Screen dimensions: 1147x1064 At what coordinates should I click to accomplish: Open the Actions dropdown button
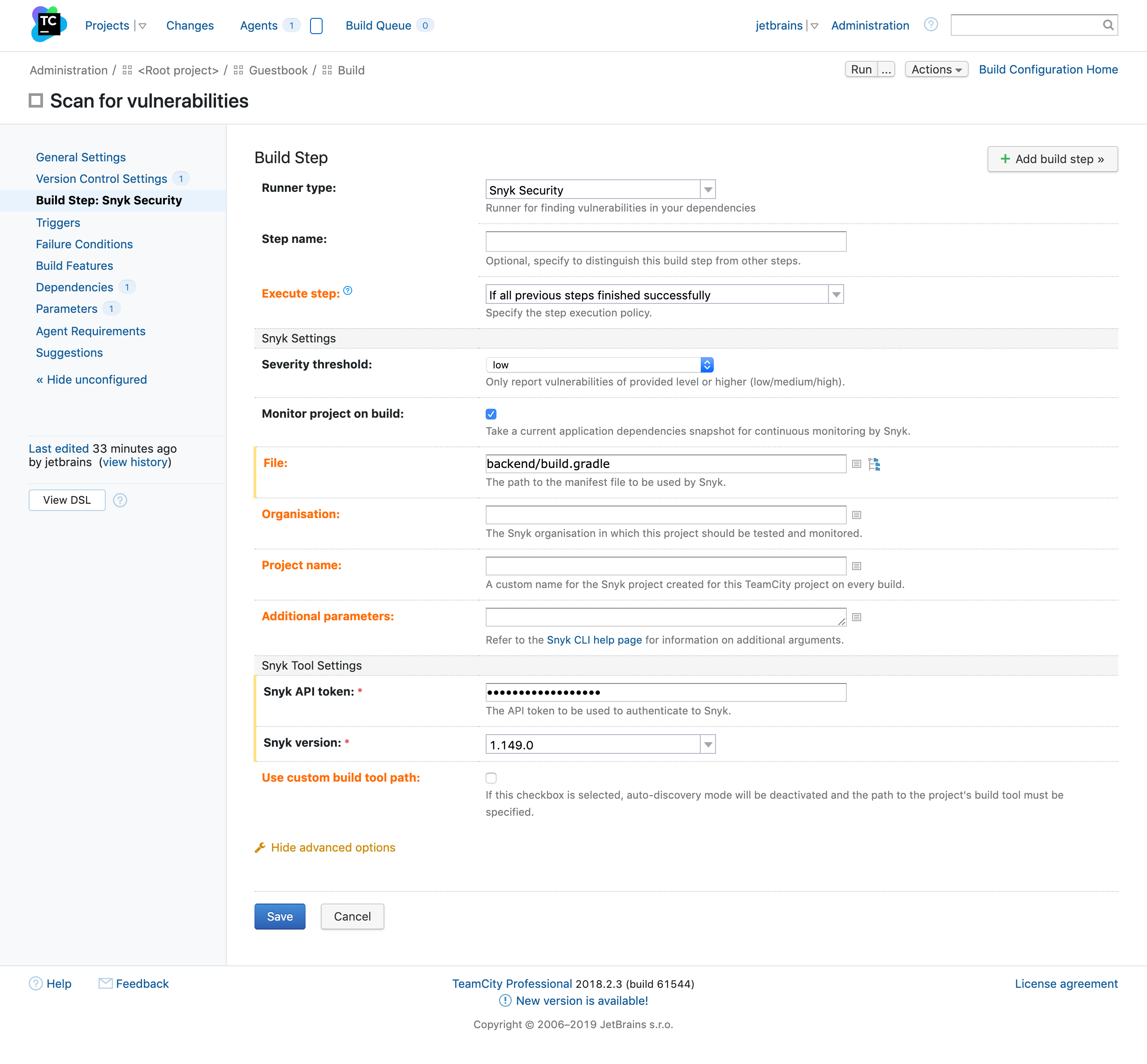tap(936, 69)
